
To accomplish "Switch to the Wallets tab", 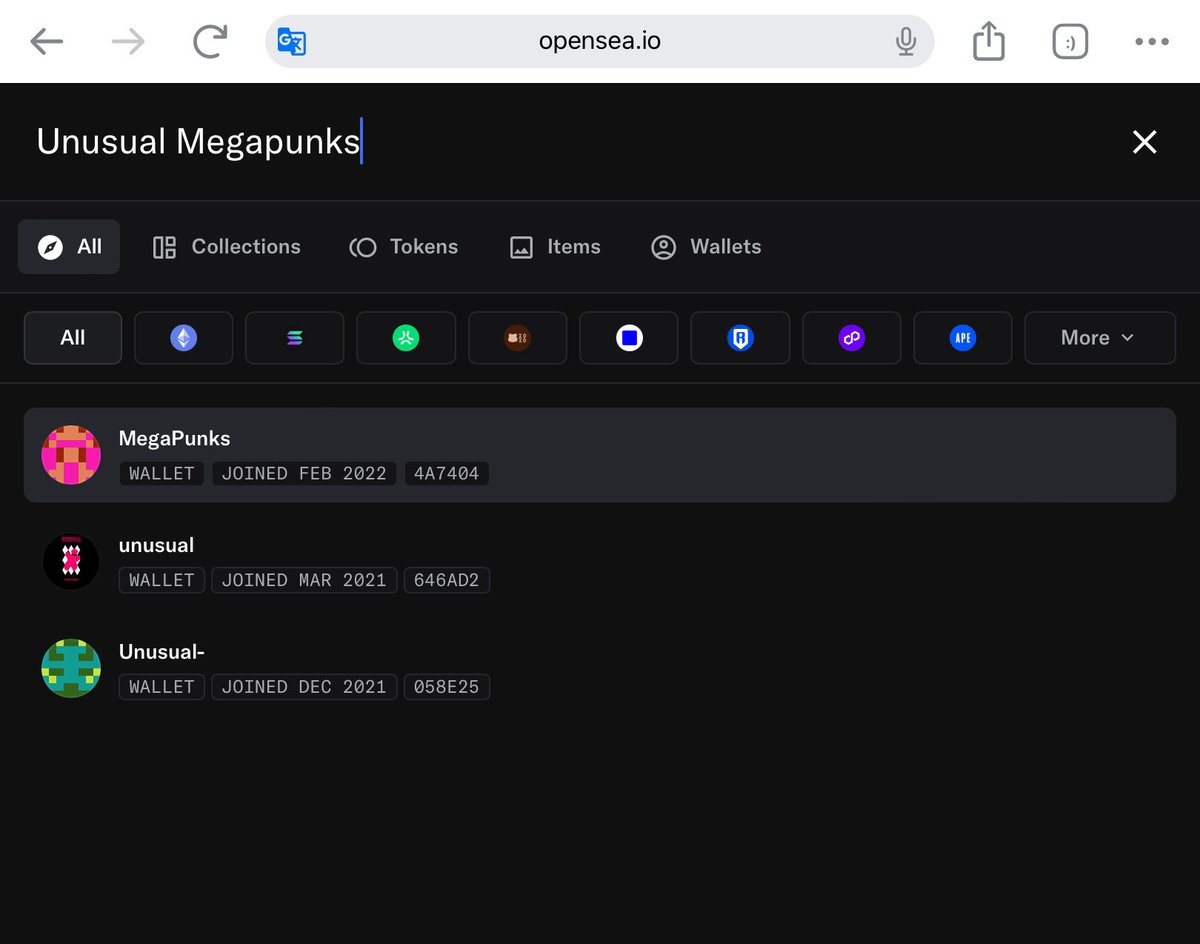I will pyautogui.click(x=706, y=247).
